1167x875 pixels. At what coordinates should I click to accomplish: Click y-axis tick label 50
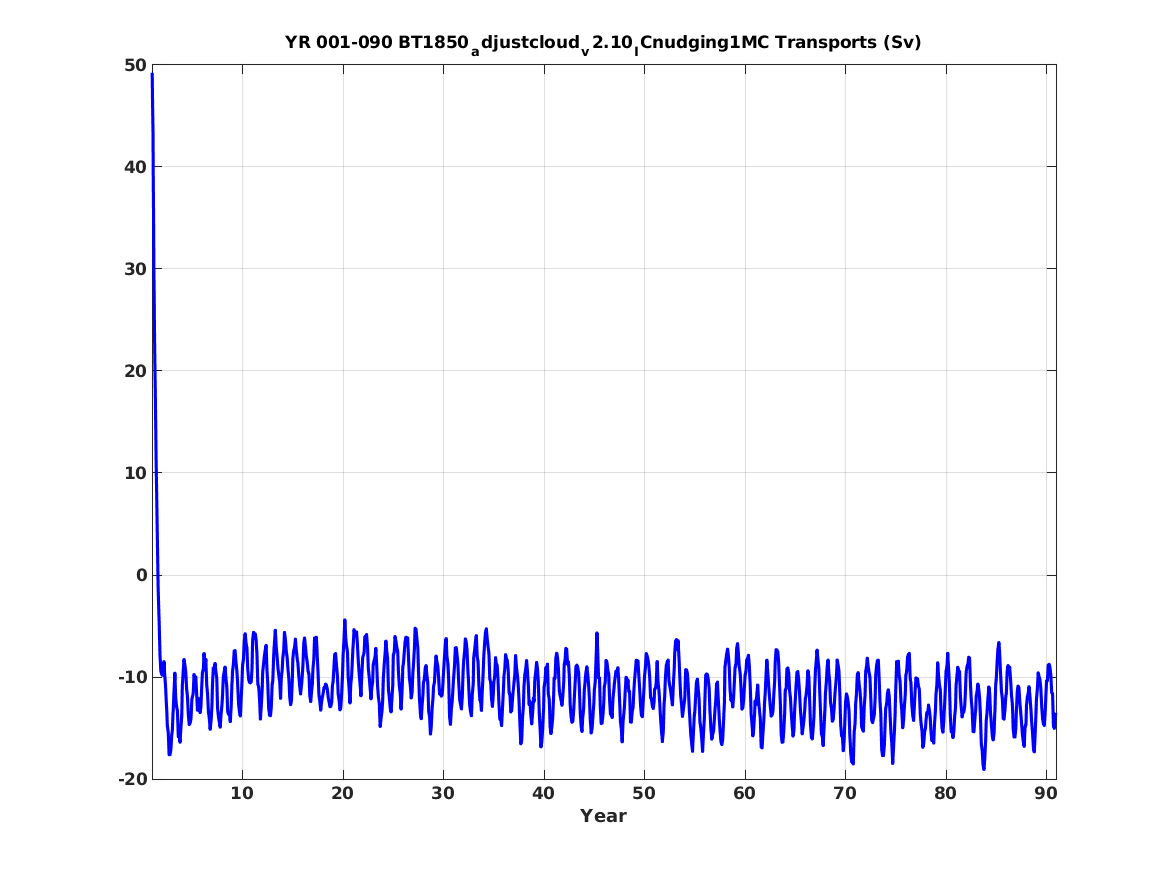135,65
